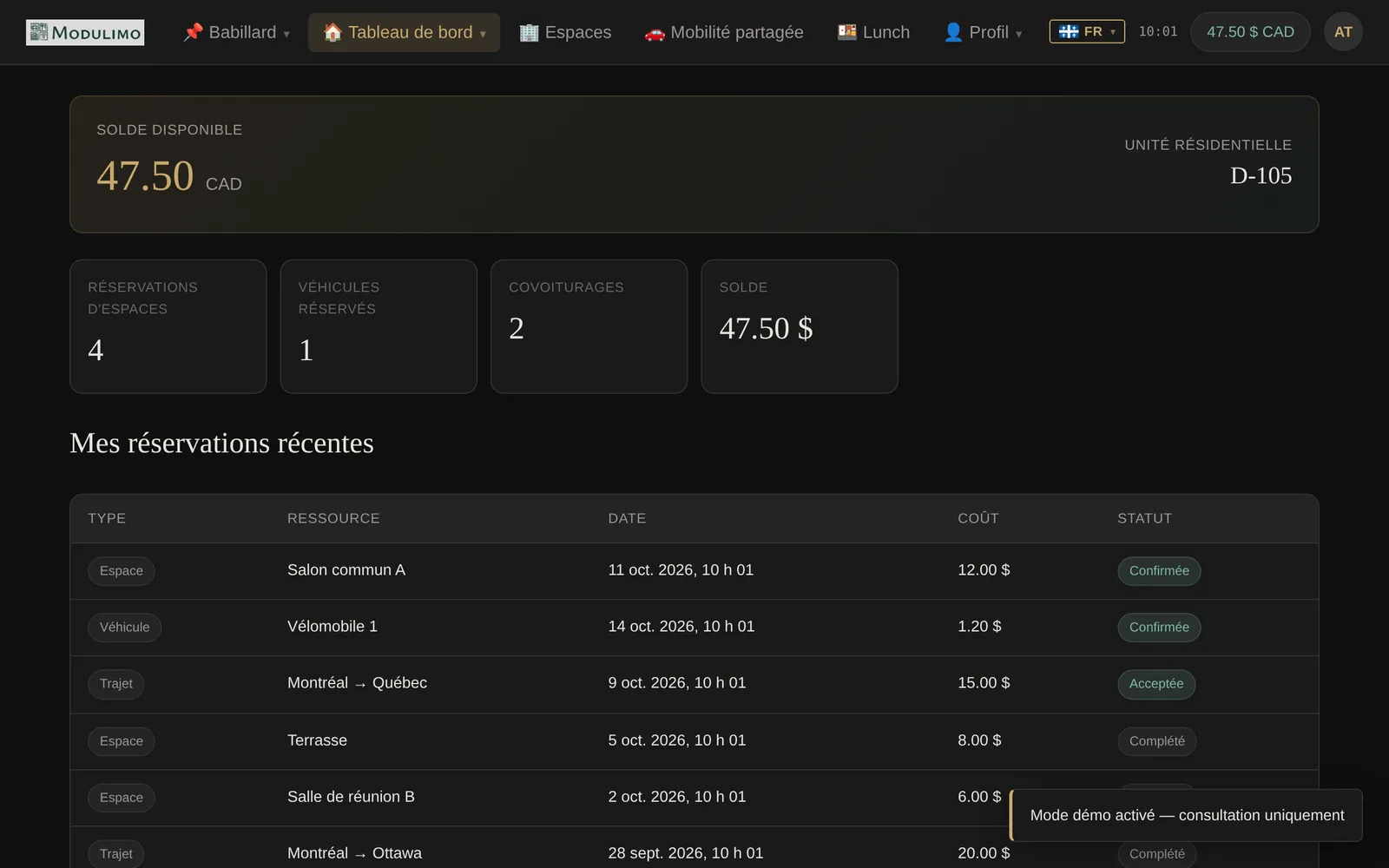The width and height of the screenshot is (1389, 868).
Task: Select the Covoiturages stat card
Action: pos(589,326)
